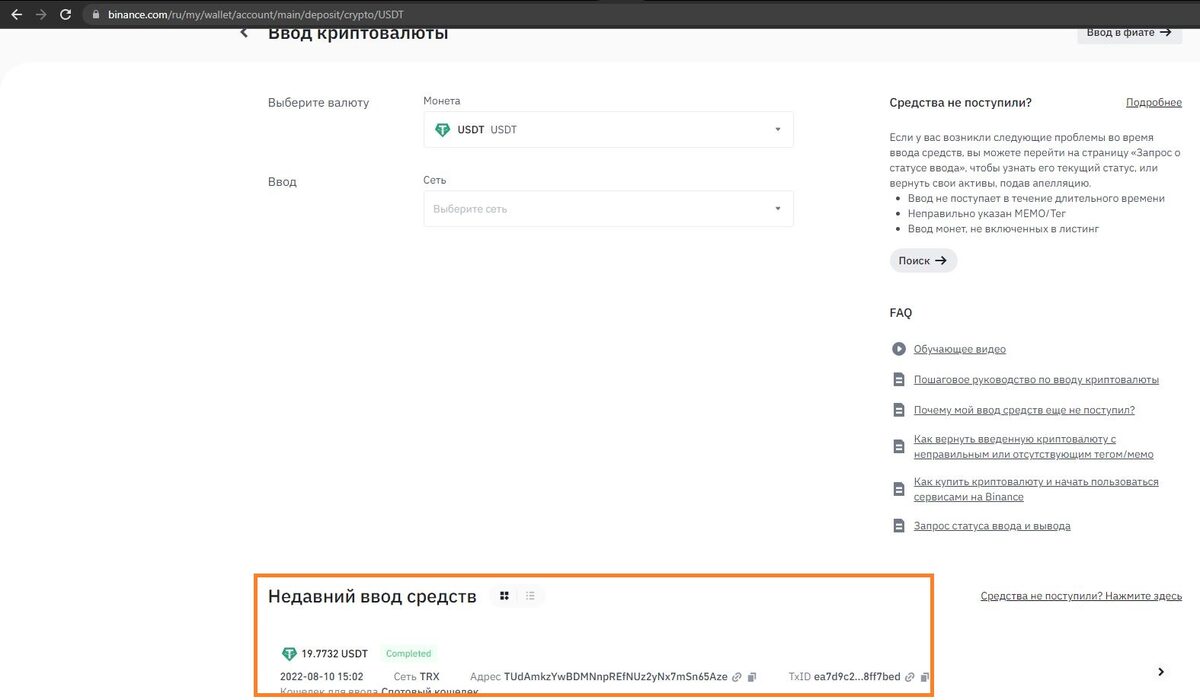Viewport: 1200px width, 700px height.
Task: Click the Tether icon beside 19.7732 USDT
Action: (x=289, y=654)
